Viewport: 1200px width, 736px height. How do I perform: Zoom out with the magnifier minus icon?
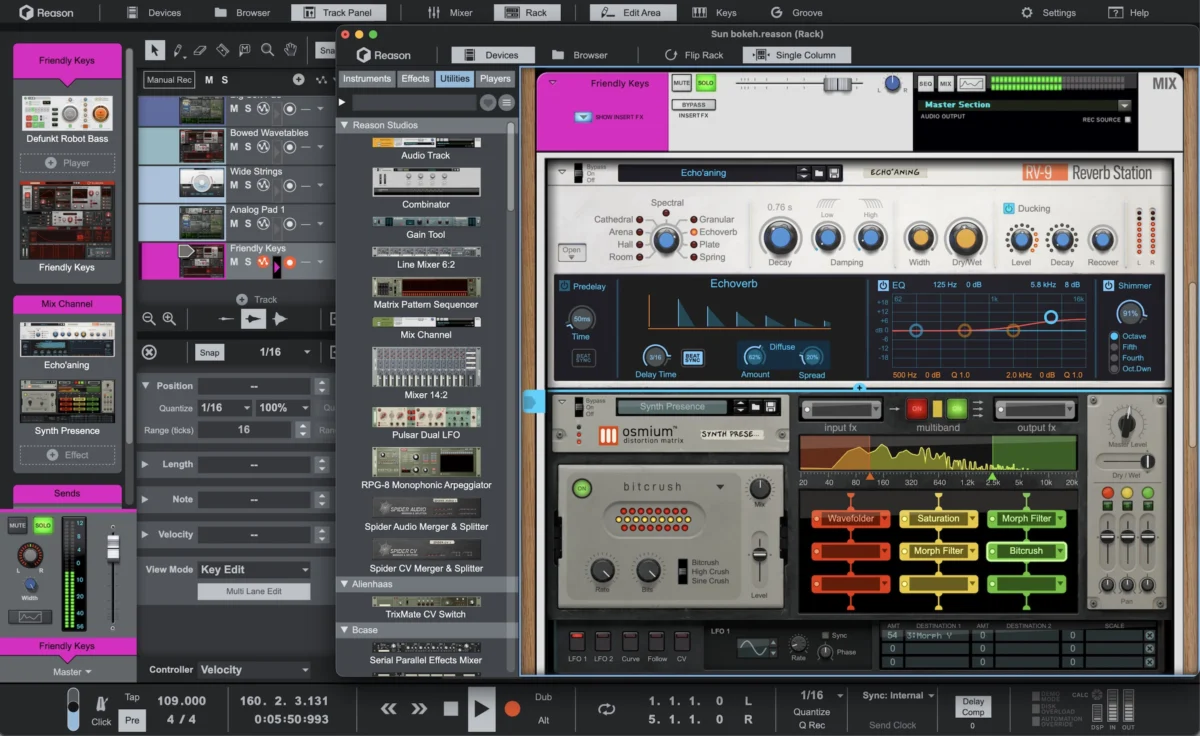click(149, 319)
